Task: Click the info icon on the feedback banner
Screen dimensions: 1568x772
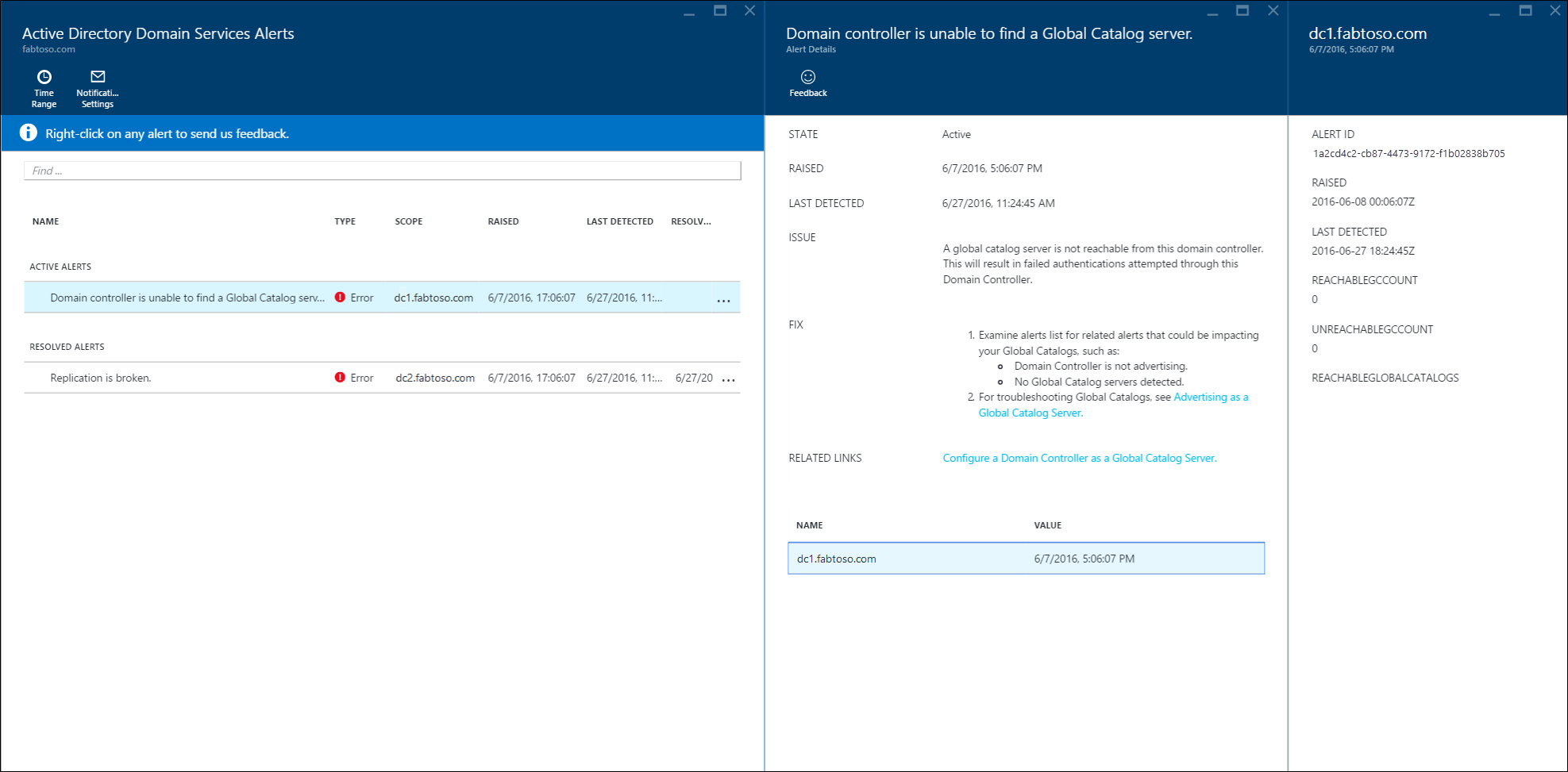Action: click(28, 133)
